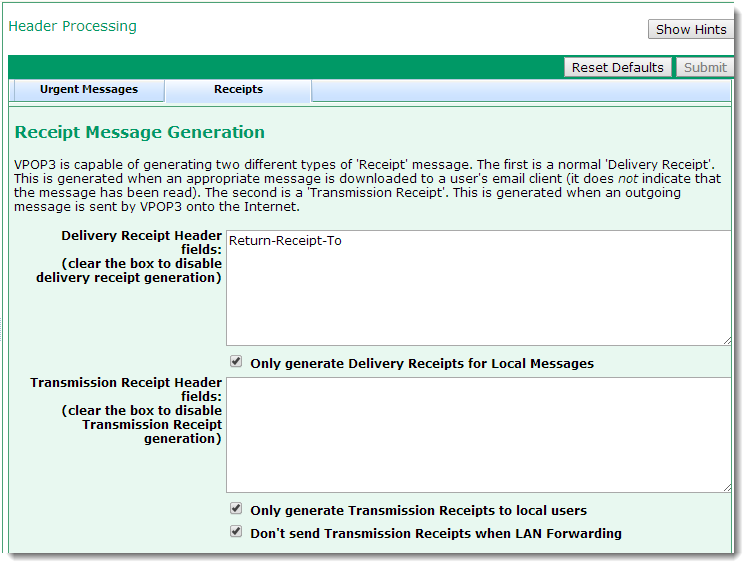Click the 'Transmission Receipt Header fields' field label

click(x=126, y=410)
